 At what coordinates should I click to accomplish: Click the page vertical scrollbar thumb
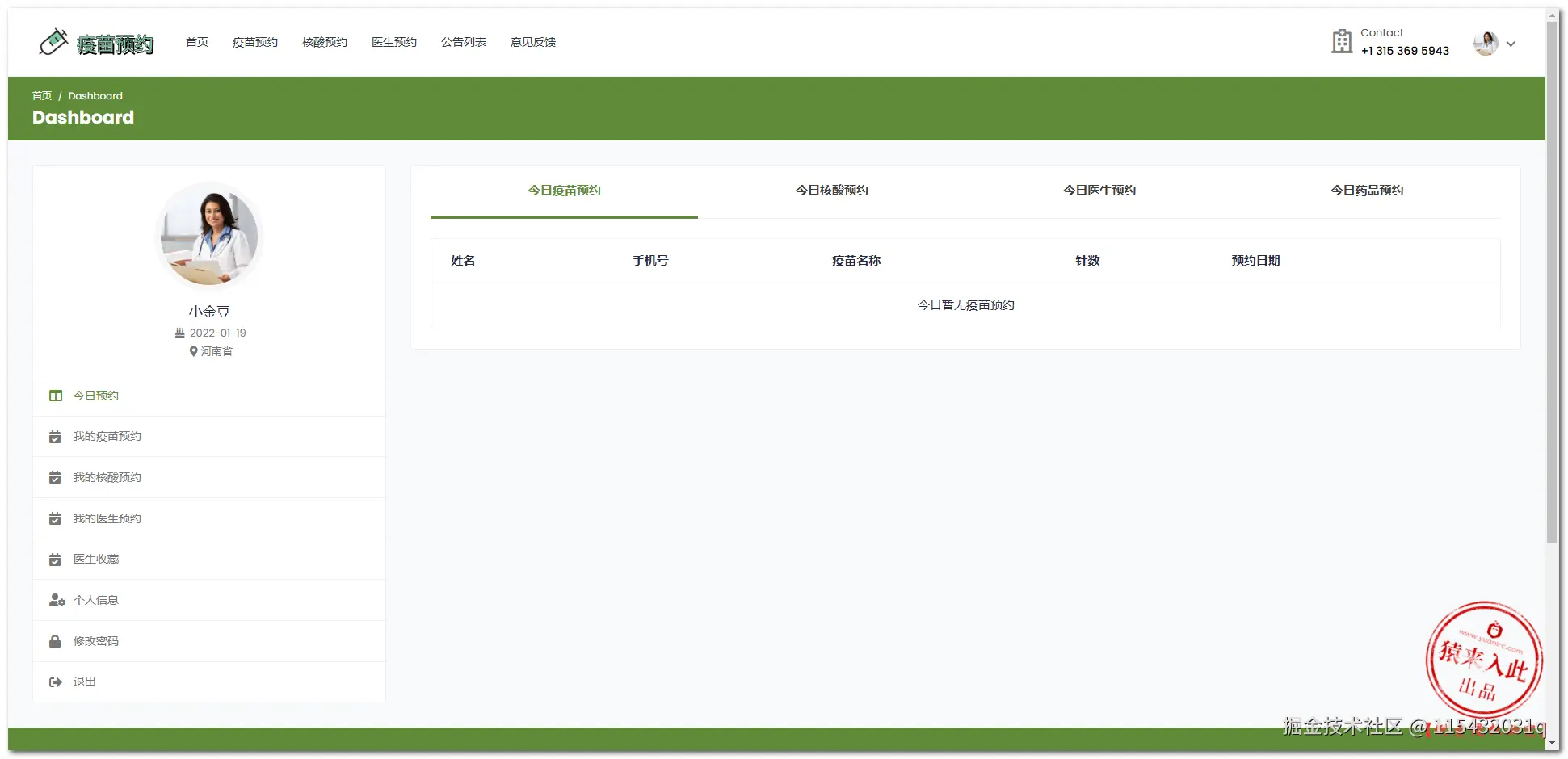tap(1553, 283)
